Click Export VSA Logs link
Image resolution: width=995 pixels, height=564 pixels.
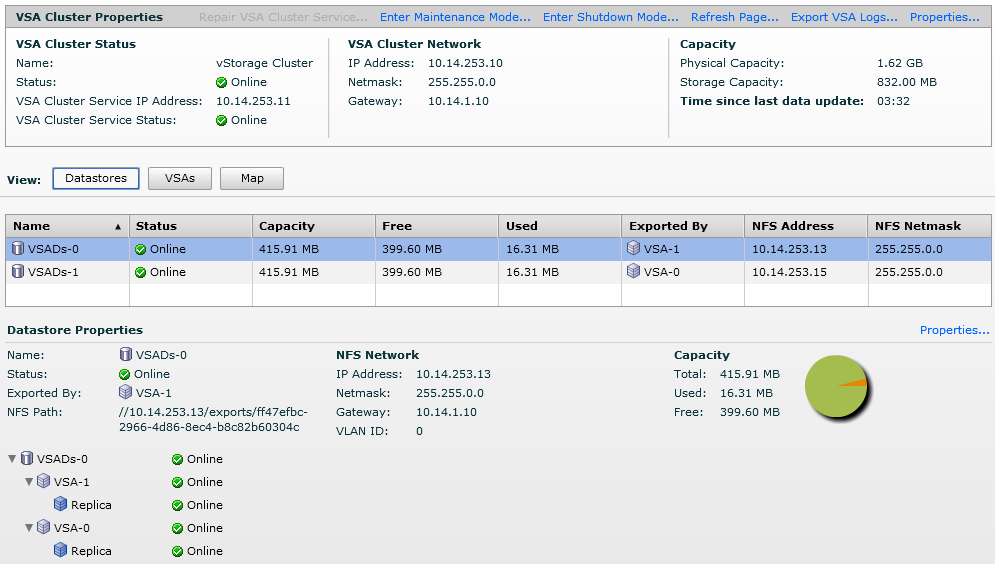[844, 17]
